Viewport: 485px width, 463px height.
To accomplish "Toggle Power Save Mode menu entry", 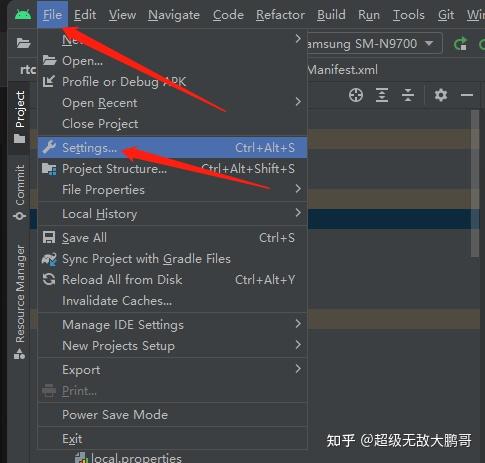I will pyautogui.click(x=172, y=415).
